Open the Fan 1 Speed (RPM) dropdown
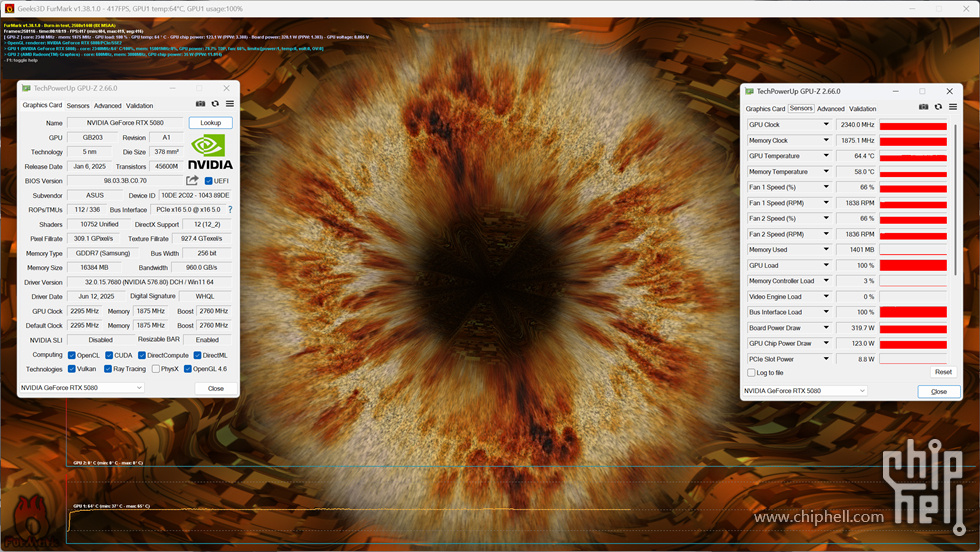Viewport: 980px width, 552px height. pos(826,203)
